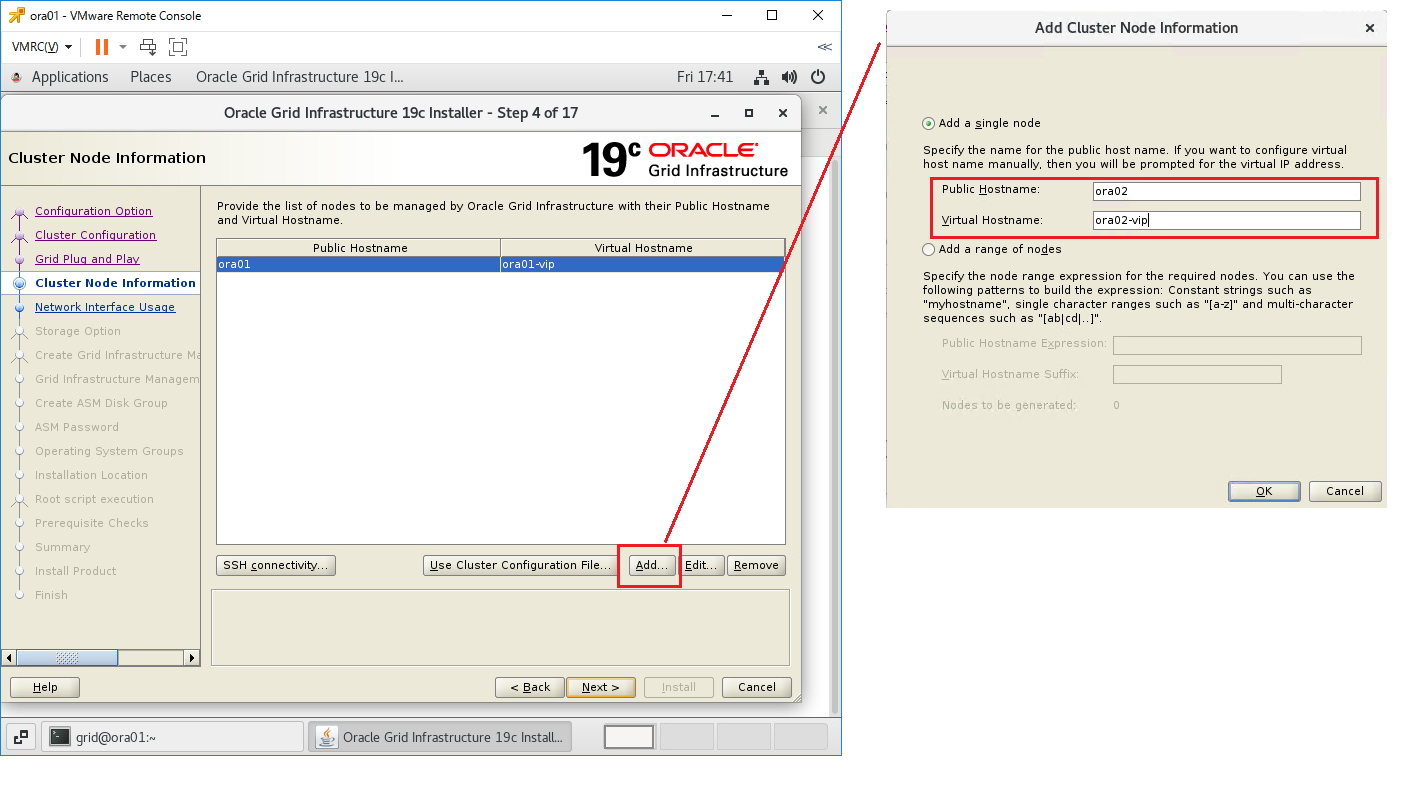
Task: Select Add a range of nodes radio button
Action: point(929,249)
